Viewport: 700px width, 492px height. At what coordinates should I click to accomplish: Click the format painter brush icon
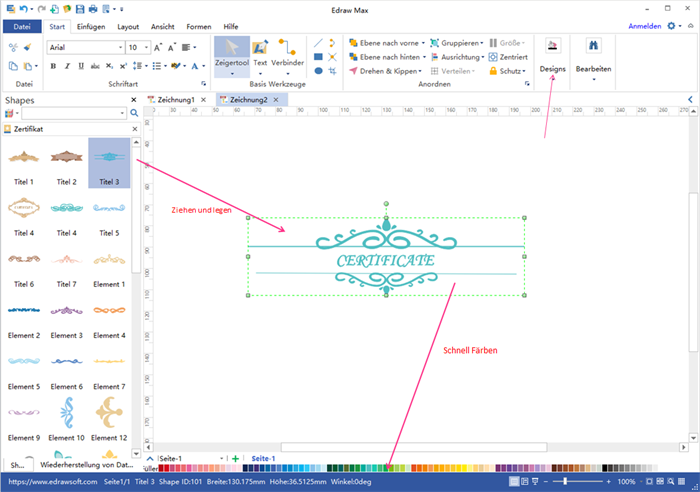click(26, 47)
